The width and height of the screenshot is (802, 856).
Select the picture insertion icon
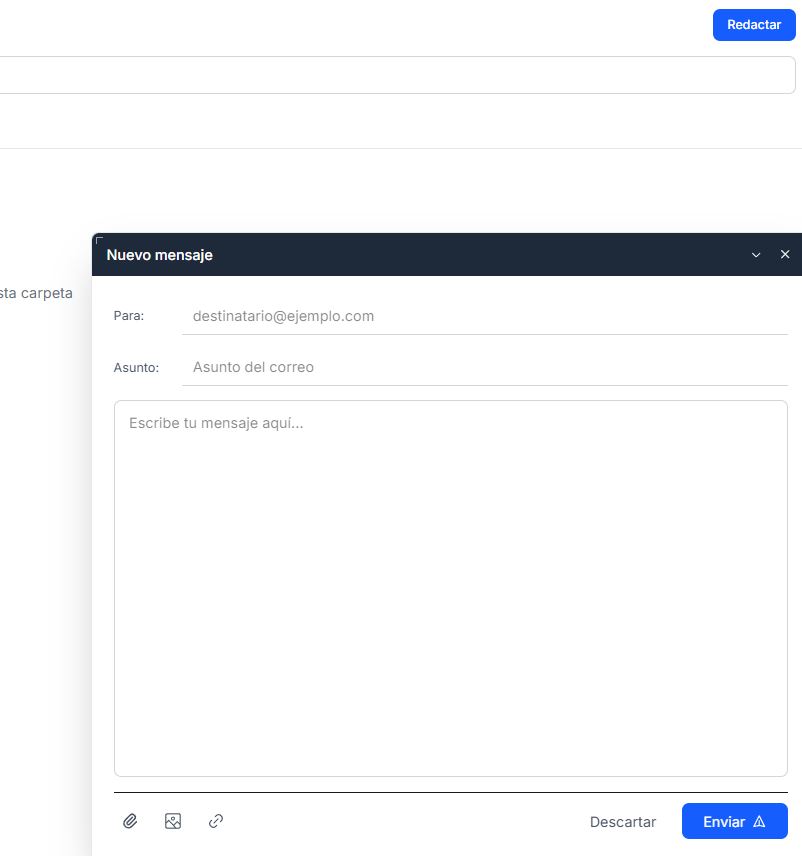[x=172, y=821]
